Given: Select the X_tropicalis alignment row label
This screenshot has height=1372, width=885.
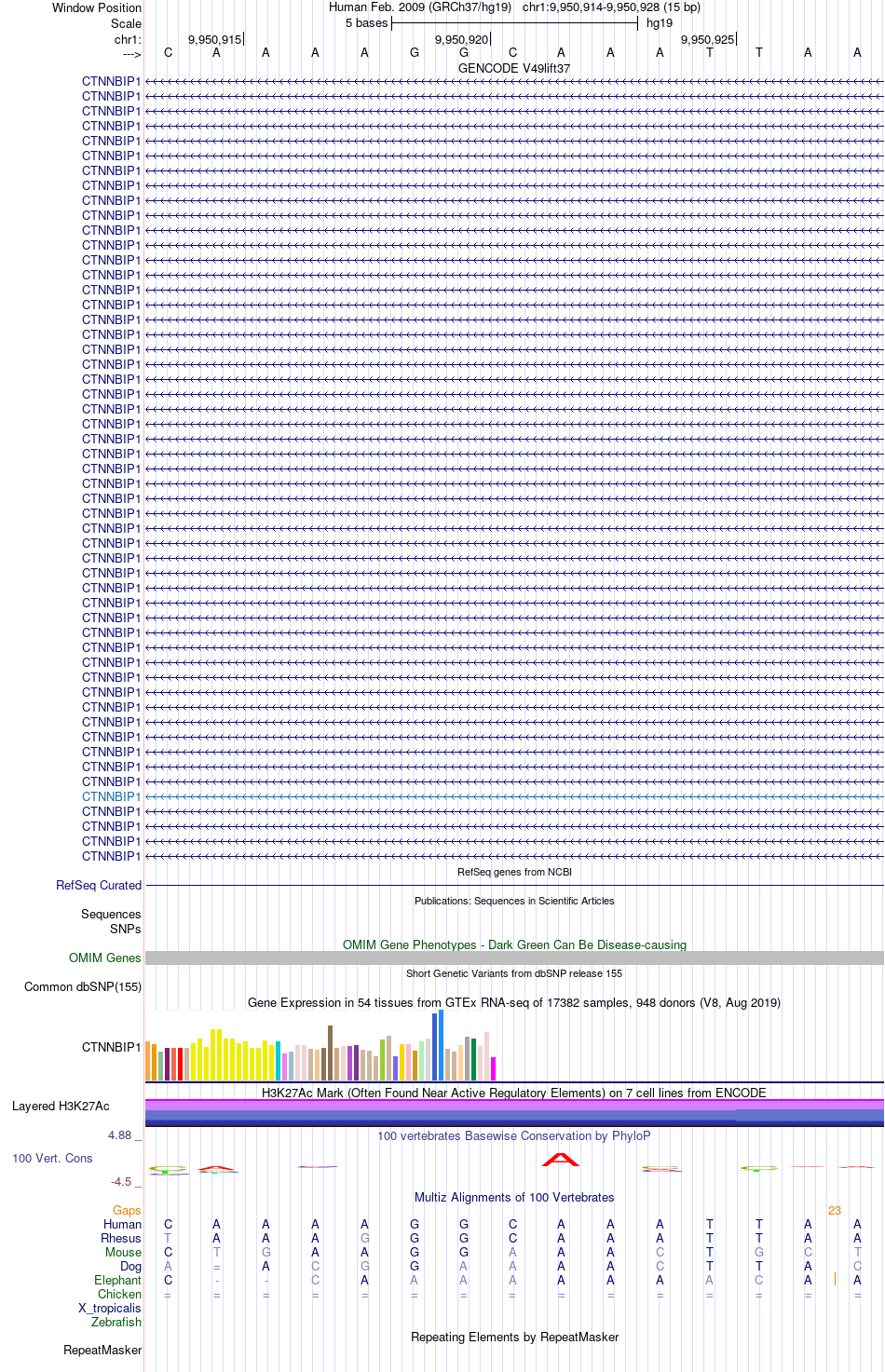Looking at the screenshot, I should click(110, 1308).
